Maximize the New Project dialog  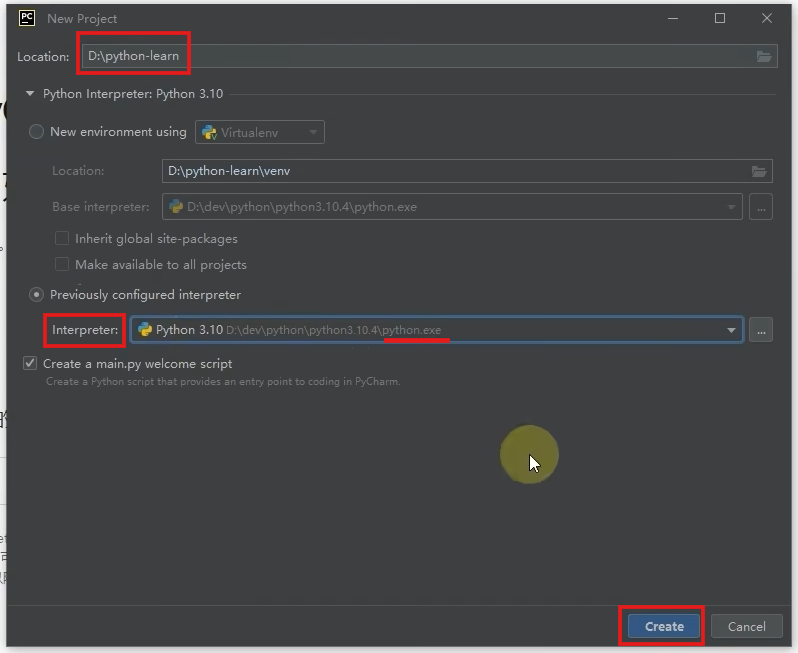[x=720, y=18]
